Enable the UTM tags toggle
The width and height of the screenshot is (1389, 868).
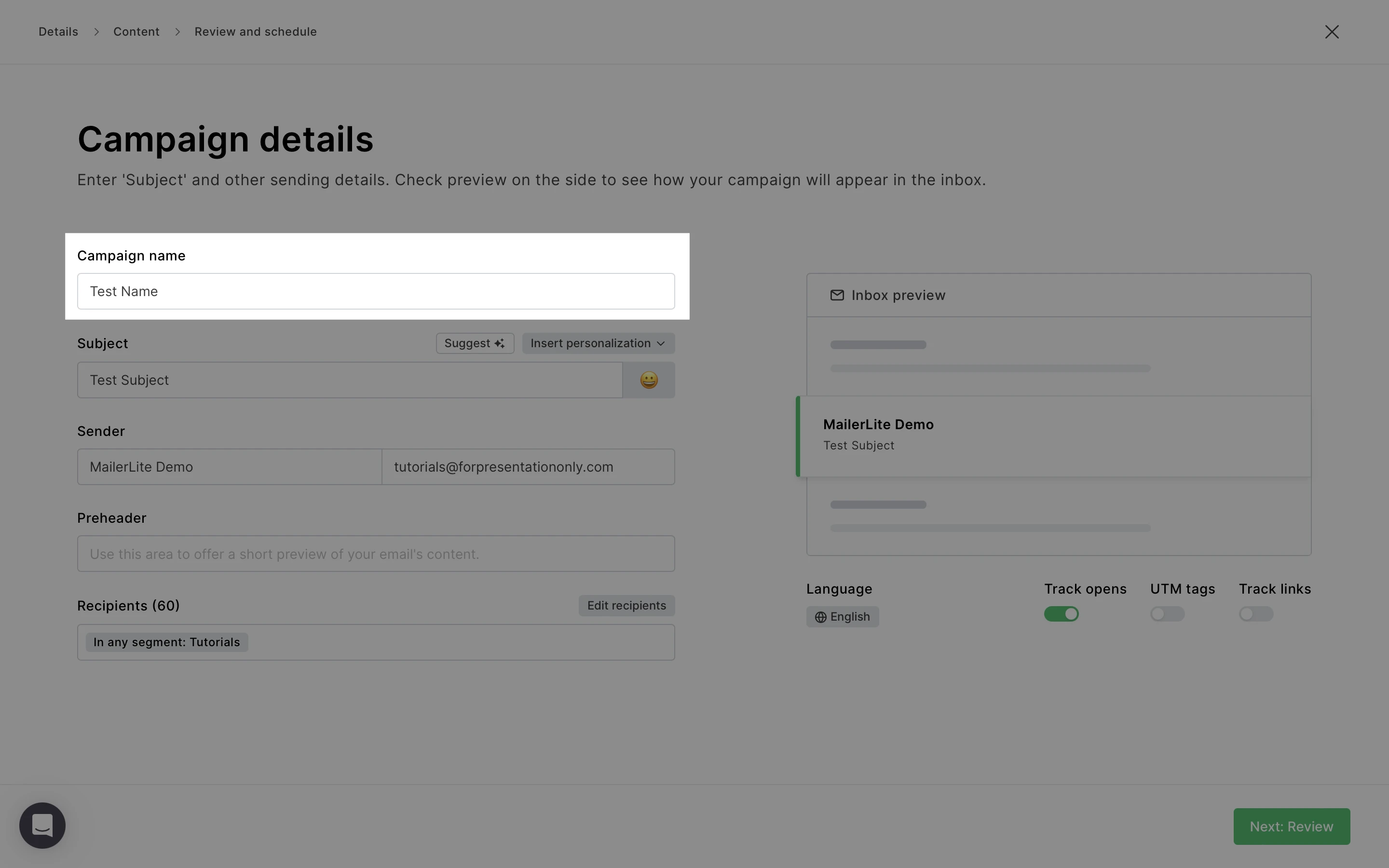pos(1167,614)
